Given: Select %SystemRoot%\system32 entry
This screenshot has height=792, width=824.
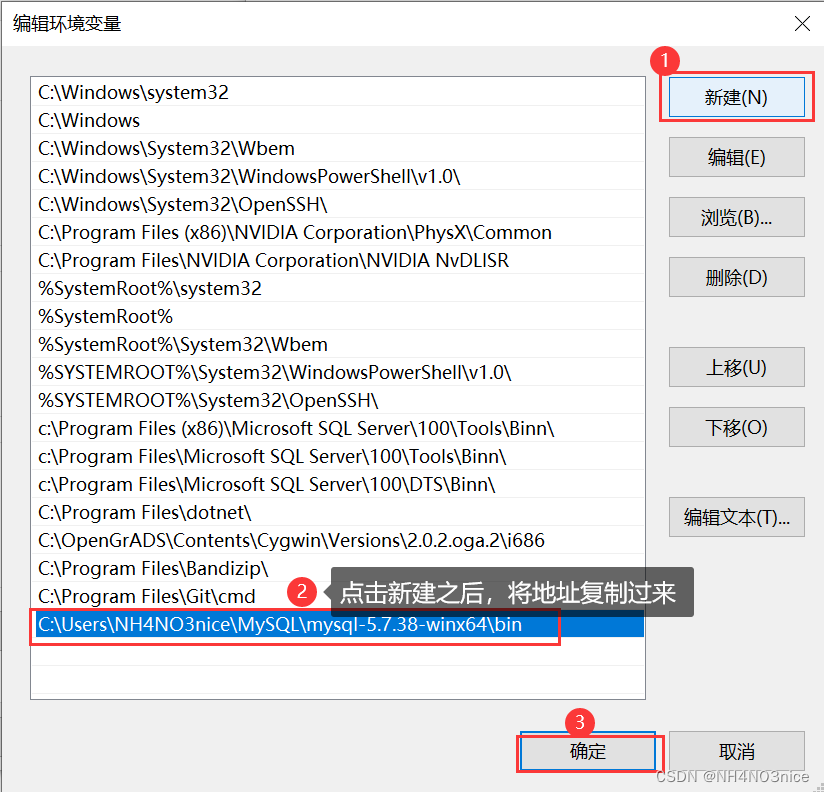Looking at the screenshot, I should [338, 288].
